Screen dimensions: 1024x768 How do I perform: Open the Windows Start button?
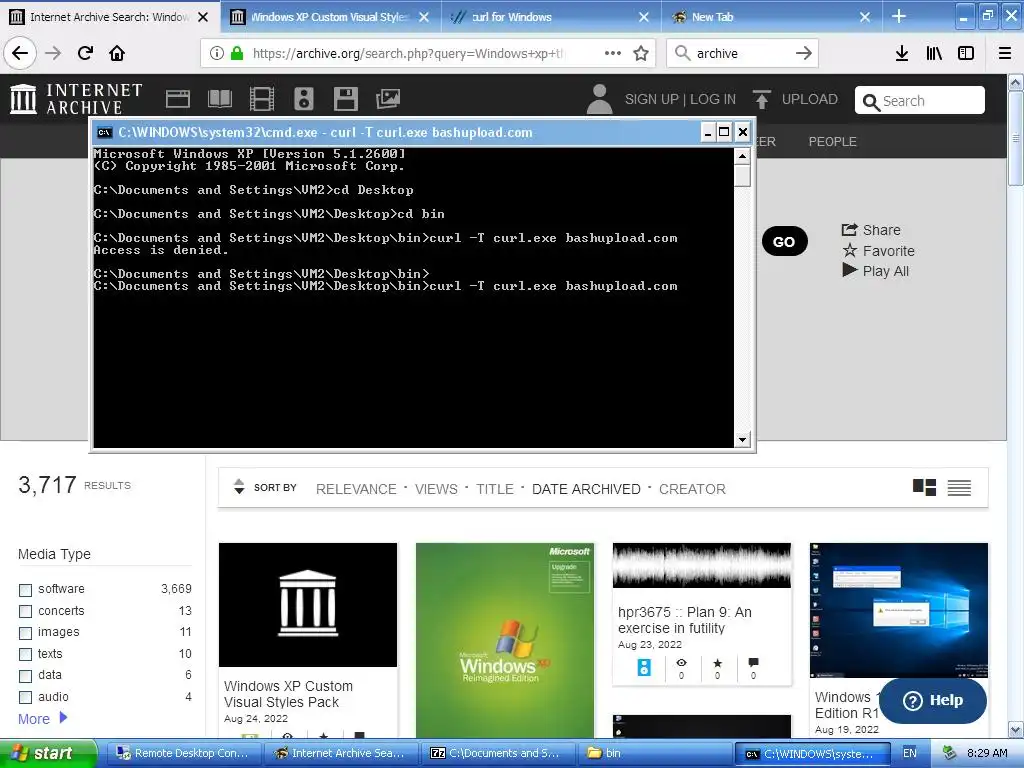47,753
